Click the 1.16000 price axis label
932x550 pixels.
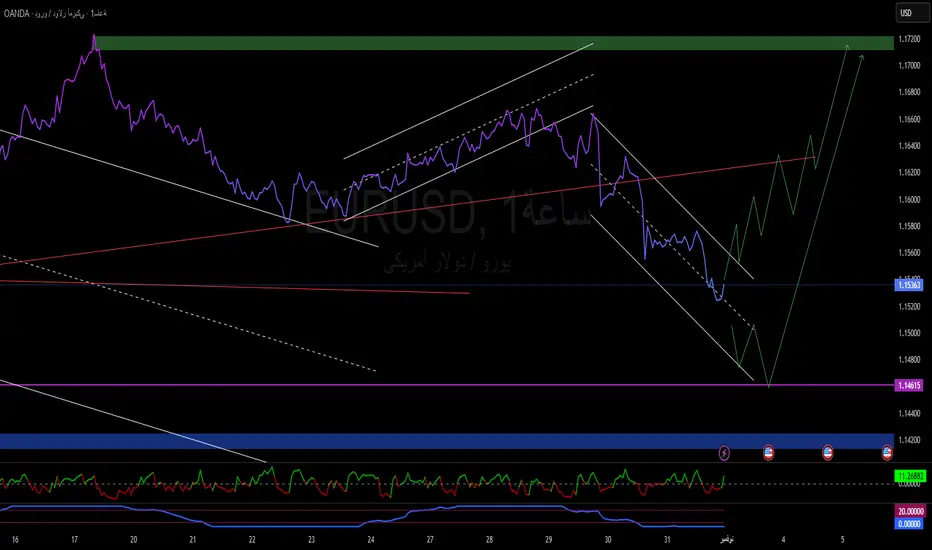[909, 199]
